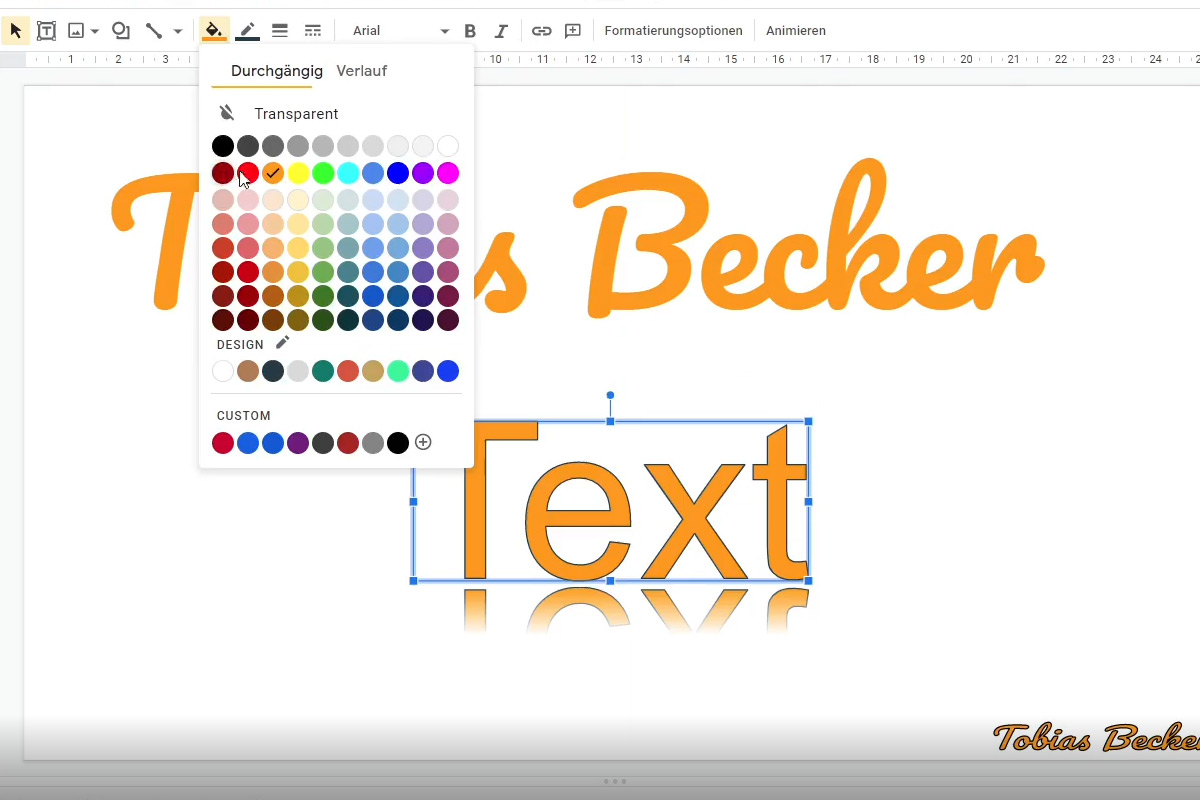Switch to the Durchgängig tab
The width and height of the screenshot is (1200, 800).
click(276, 71)
